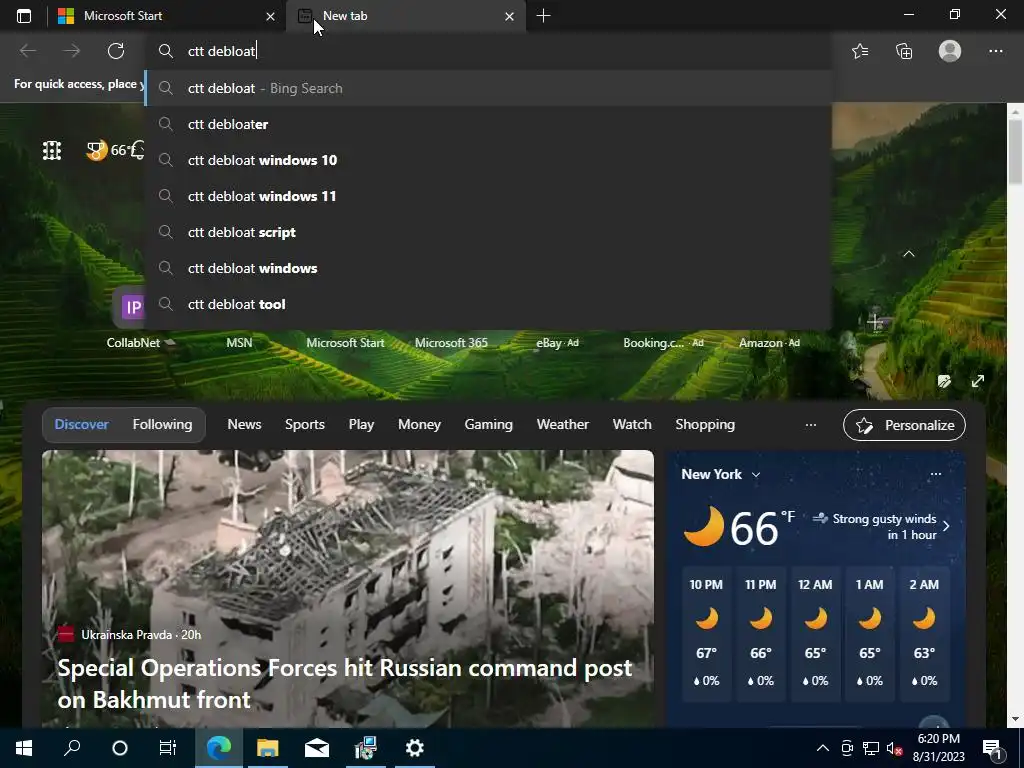Open the strong gusty winds alert arrow
1024x768 pixels.
(946, 526)
